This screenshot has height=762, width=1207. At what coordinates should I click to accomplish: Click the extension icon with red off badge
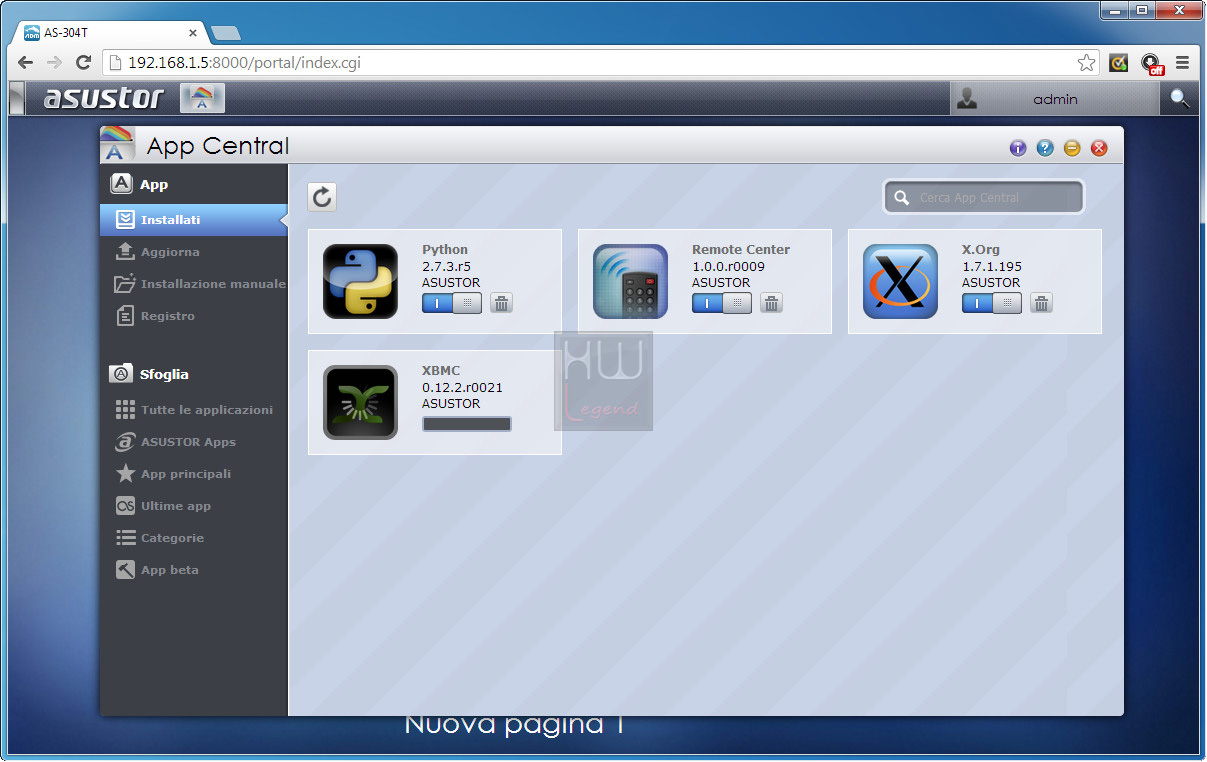[1152, 64]
